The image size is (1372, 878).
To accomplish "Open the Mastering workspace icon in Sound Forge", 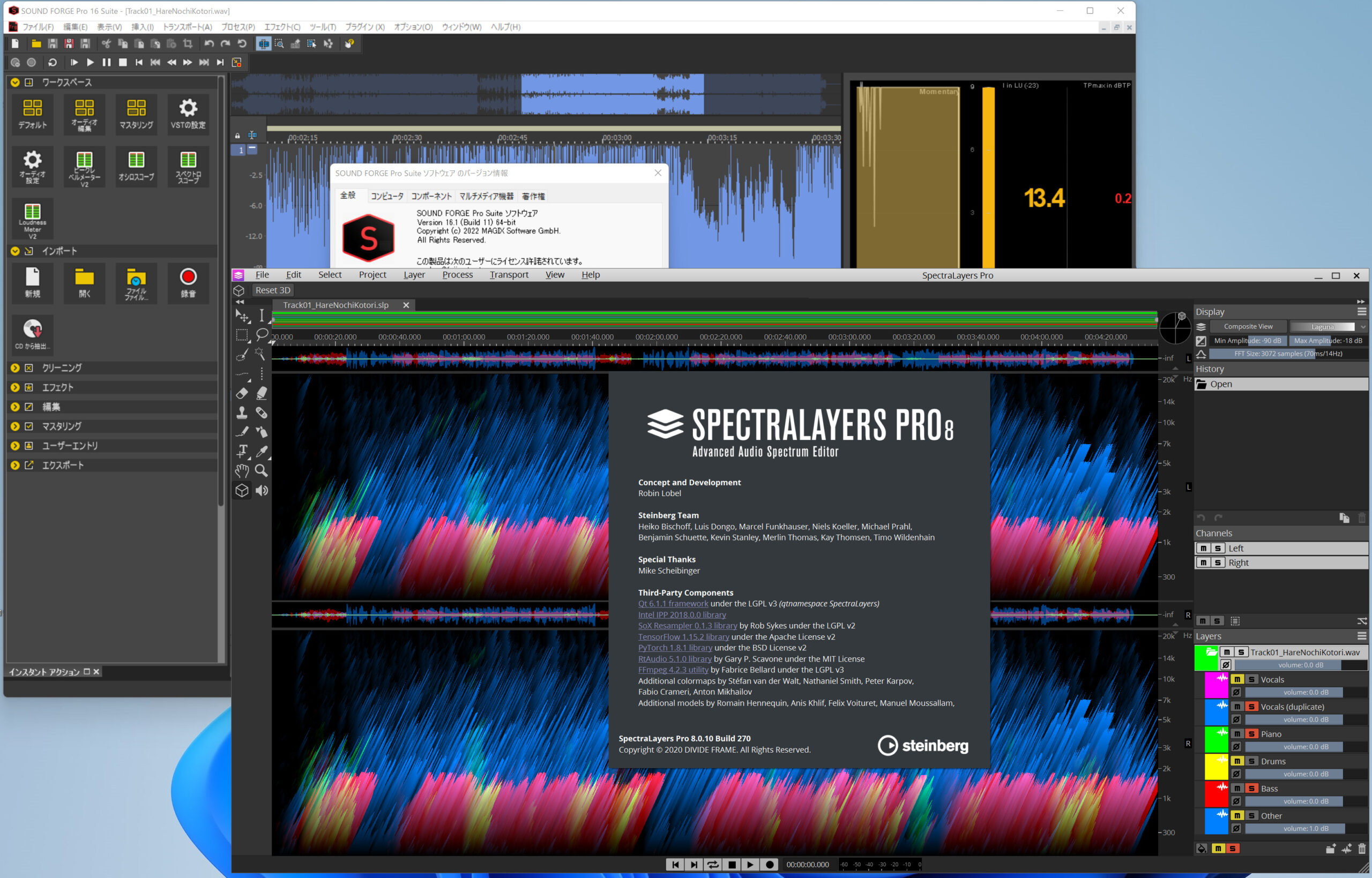I will click(136, 114).
